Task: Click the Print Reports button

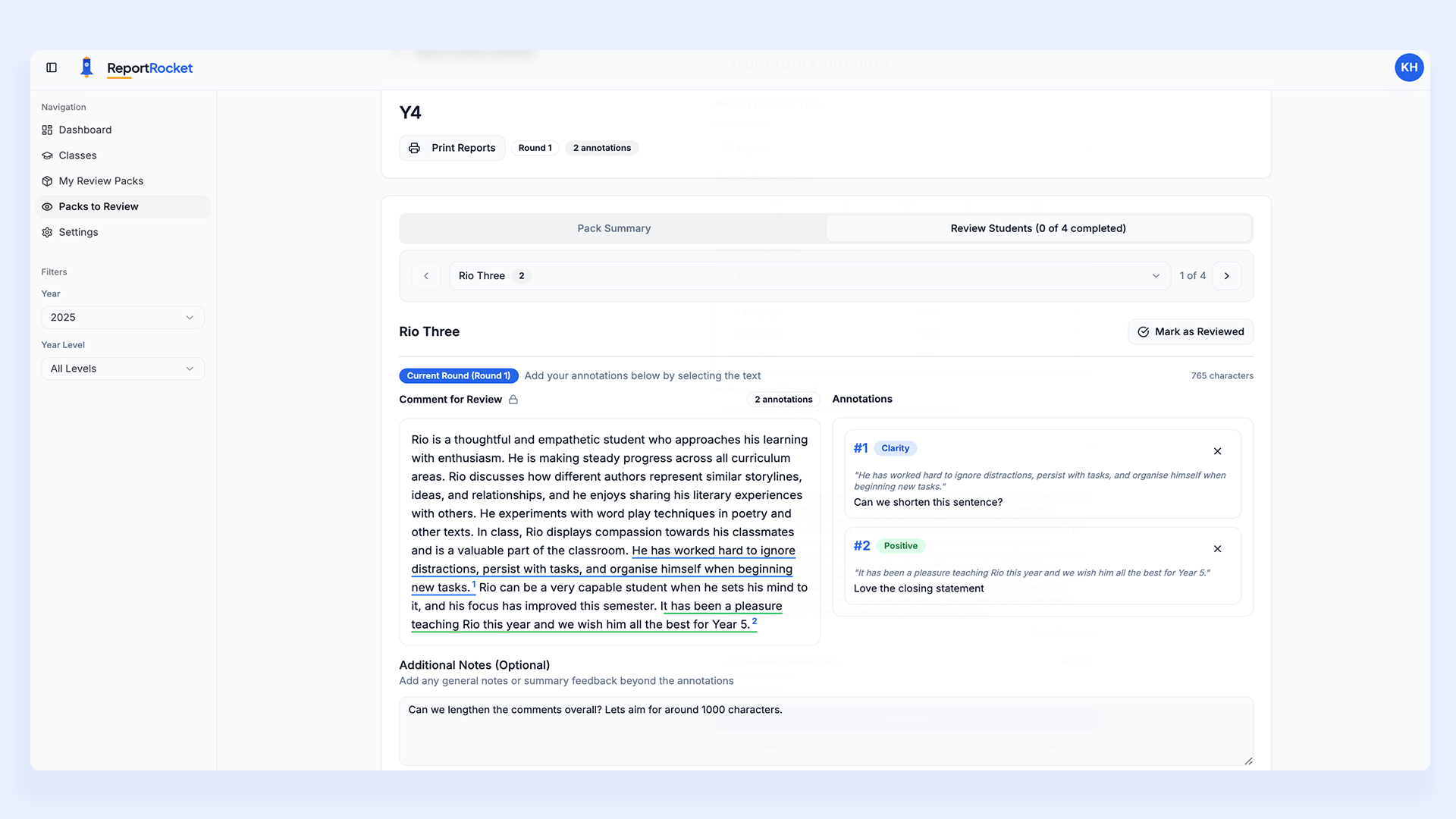Action: (452, 148)
